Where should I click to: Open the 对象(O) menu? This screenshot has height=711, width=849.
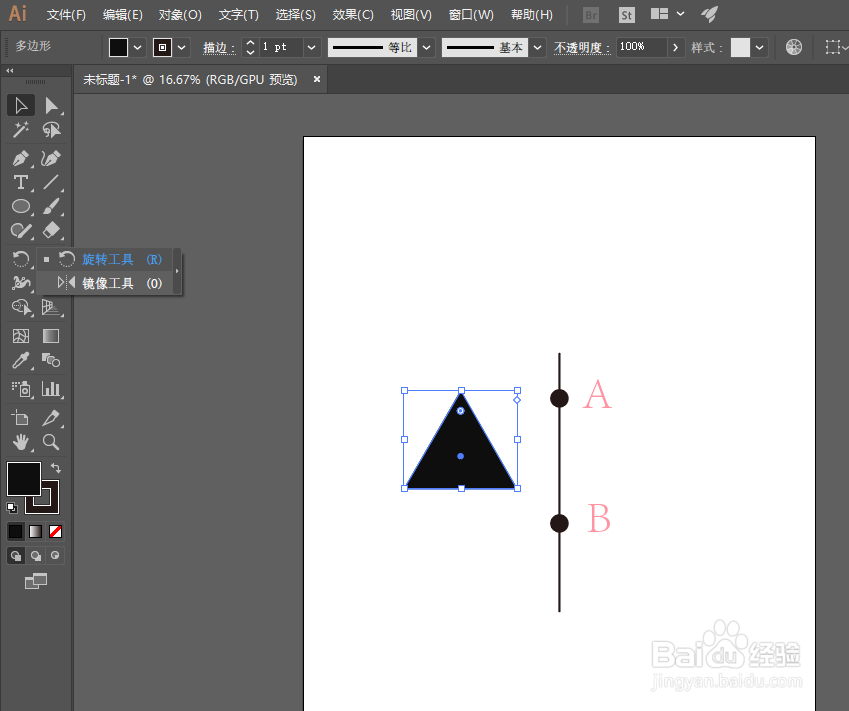[180, 15]
